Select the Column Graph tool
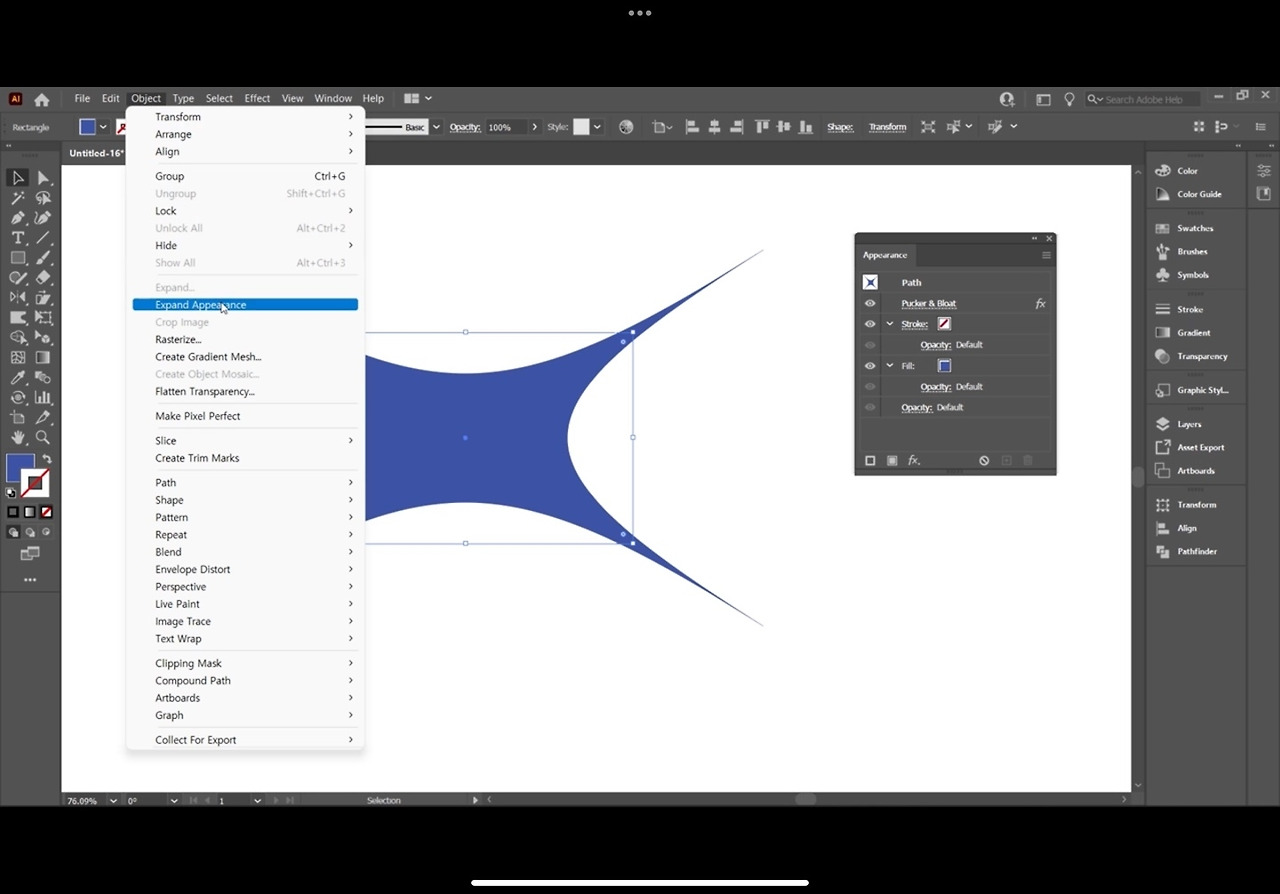The width and height of the screenshot is (1280, 894). (43, 397)
